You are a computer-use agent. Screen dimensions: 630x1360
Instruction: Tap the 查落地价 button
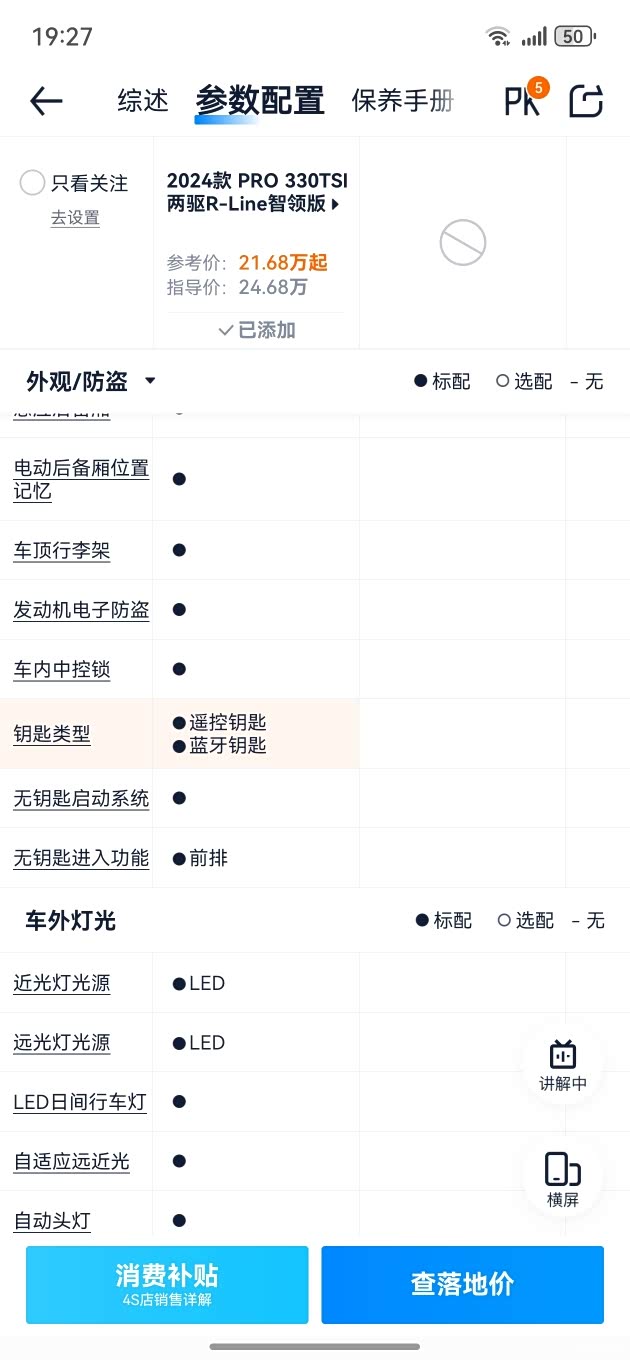tap(462, 1284)
